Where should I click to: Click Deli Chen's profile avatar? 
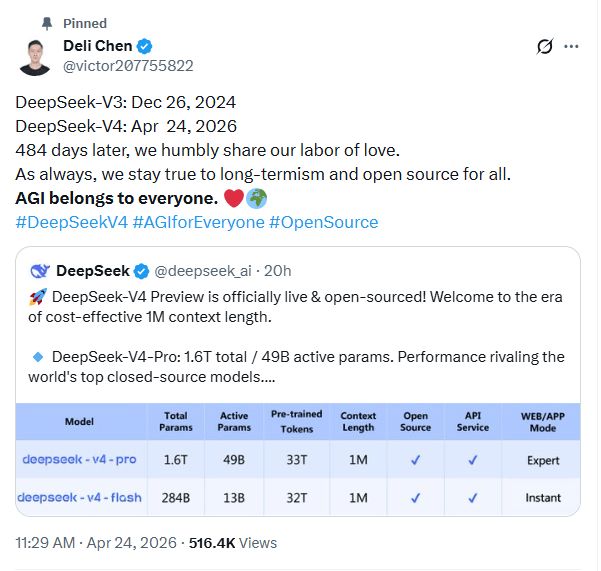pos(36,56)
